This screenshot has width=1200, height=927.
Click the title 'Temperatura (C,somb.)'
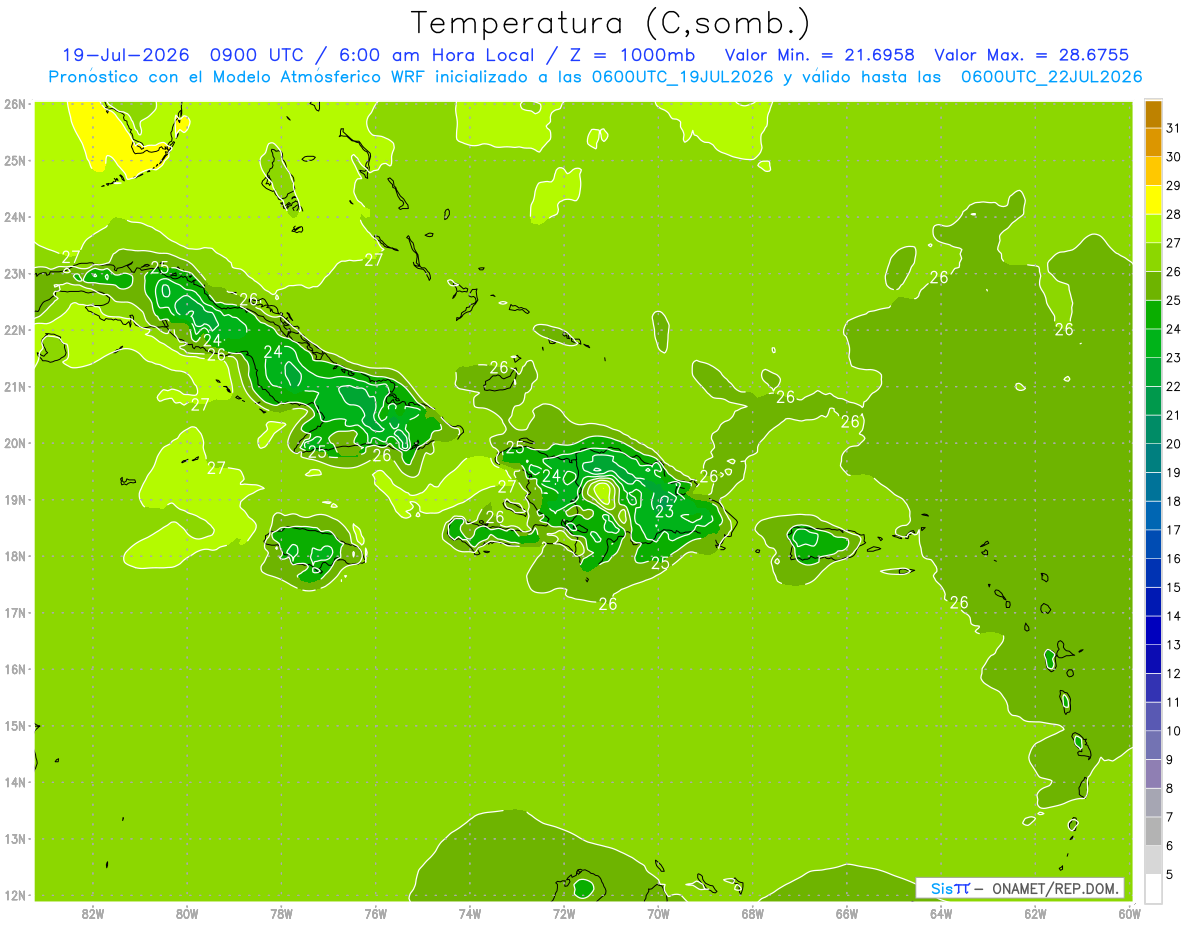tap(611, 22)
